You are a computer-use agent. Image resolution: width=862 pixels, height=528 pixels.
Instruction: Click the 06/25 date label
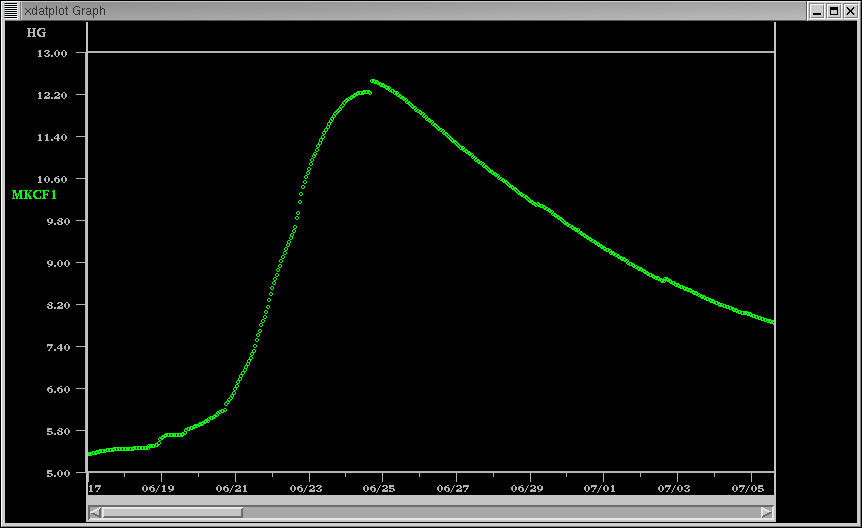pos(379,488)
